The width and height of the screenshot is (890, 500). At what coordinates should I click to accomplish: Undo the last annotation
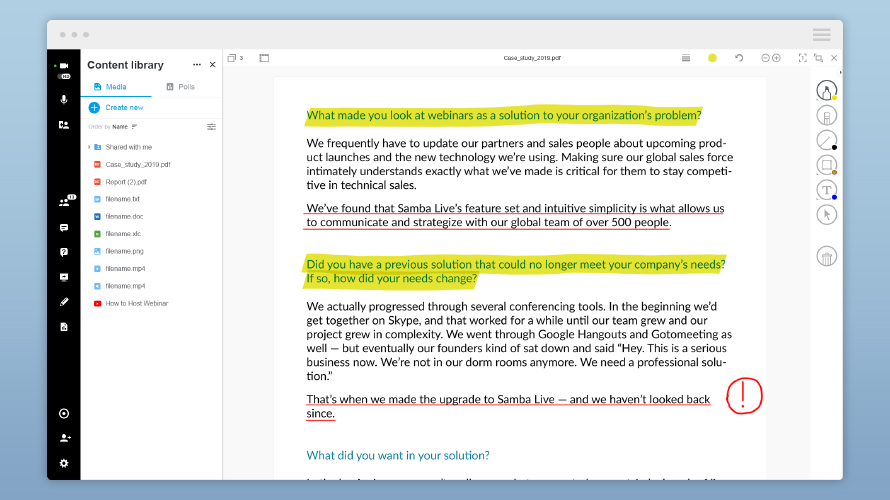pyautogui.click(x=739, y=58)
